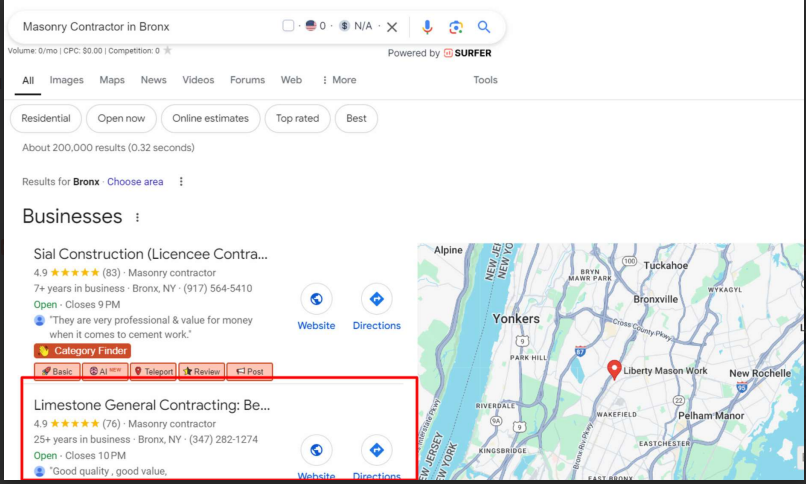Open the Sial Construction business listing
The height and width of the screenshot is (484, 806).
tap(151, 254)
